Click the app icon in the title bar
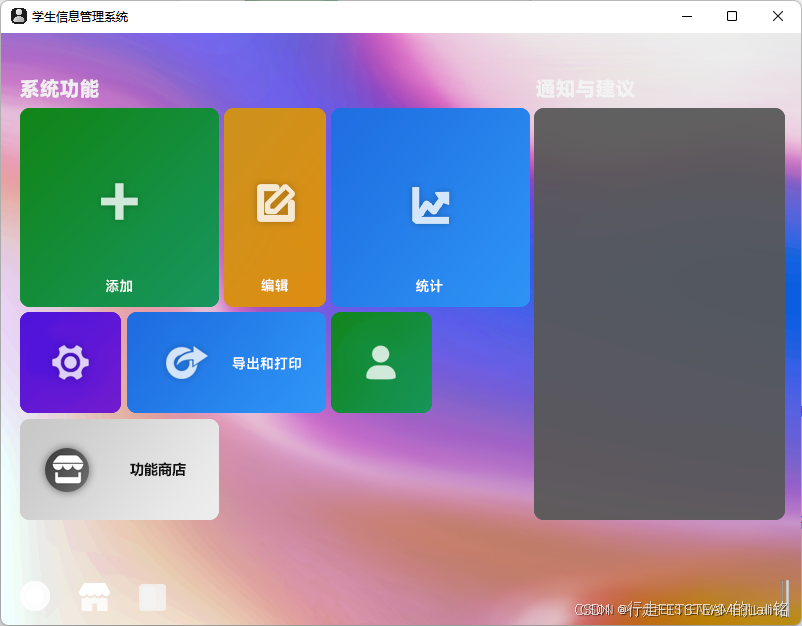Viewport: 802px width, 626px height. [19, 16]
